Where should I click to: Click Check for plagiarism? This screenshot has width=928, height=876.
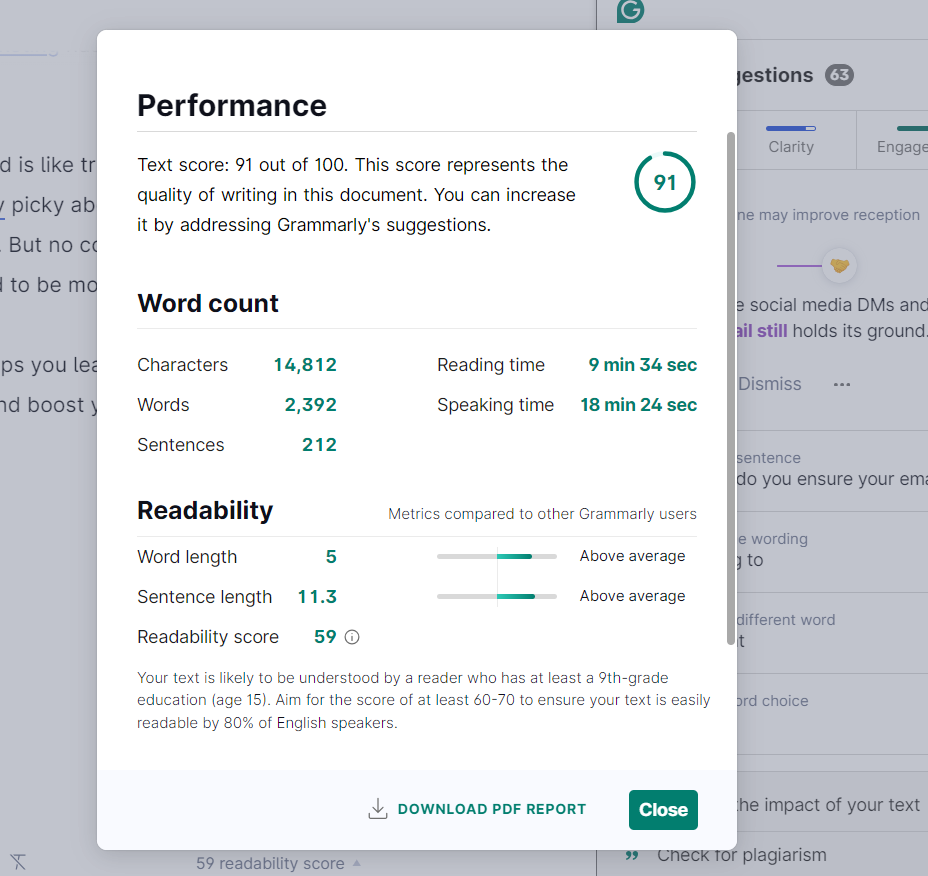coord(741,855)
